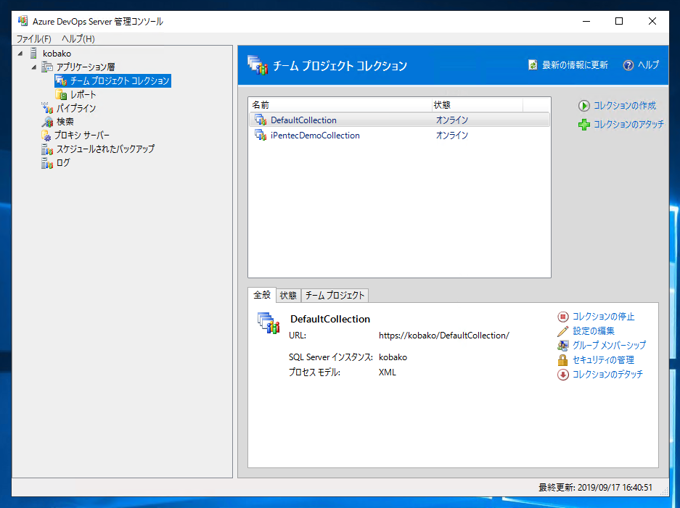Open the パイプライン tree item
This screenshot has width=680, height=508.
point(76,108)
